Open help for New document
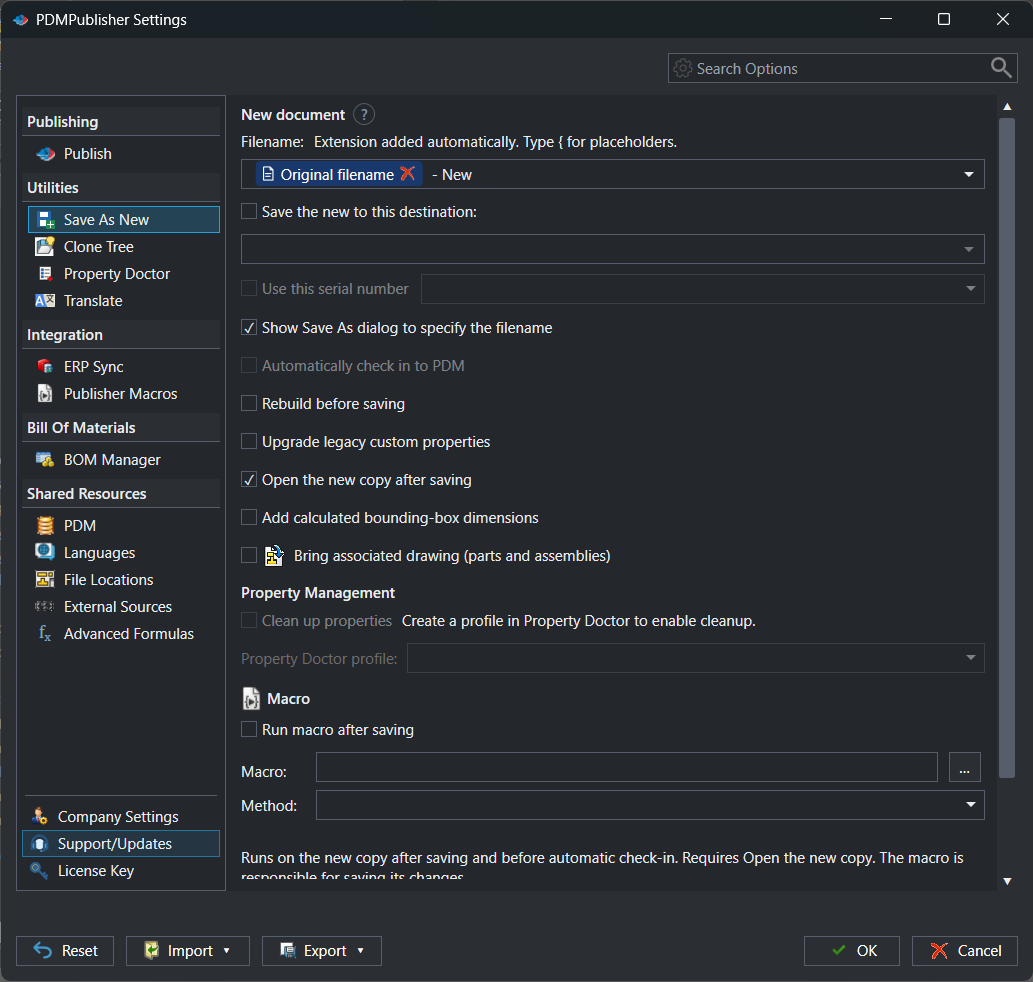The width and height of the screenshot is (1033, 982). [364, 115]
